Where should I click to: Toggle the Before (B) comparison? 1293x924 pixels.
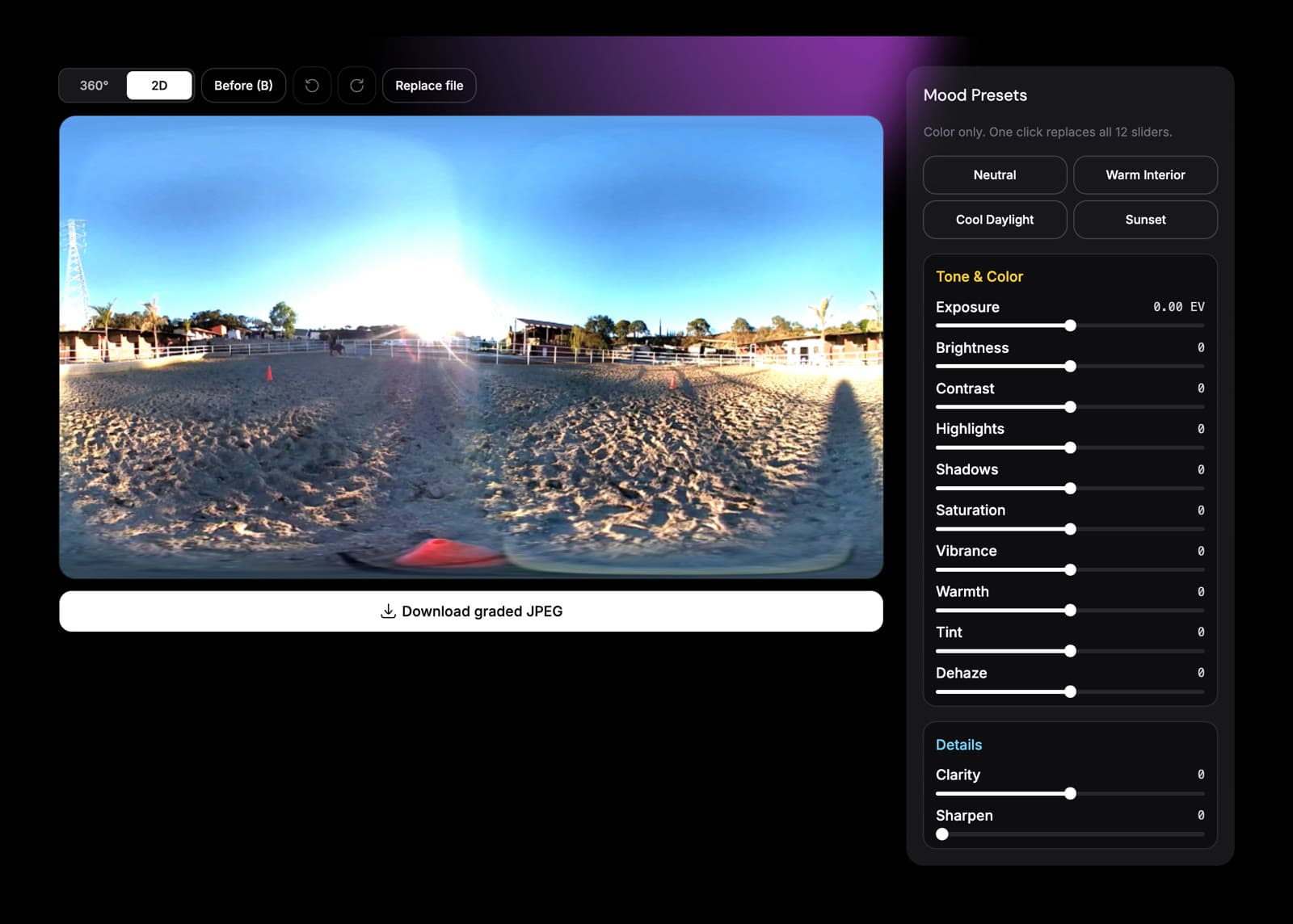click(x=243, y=86)
